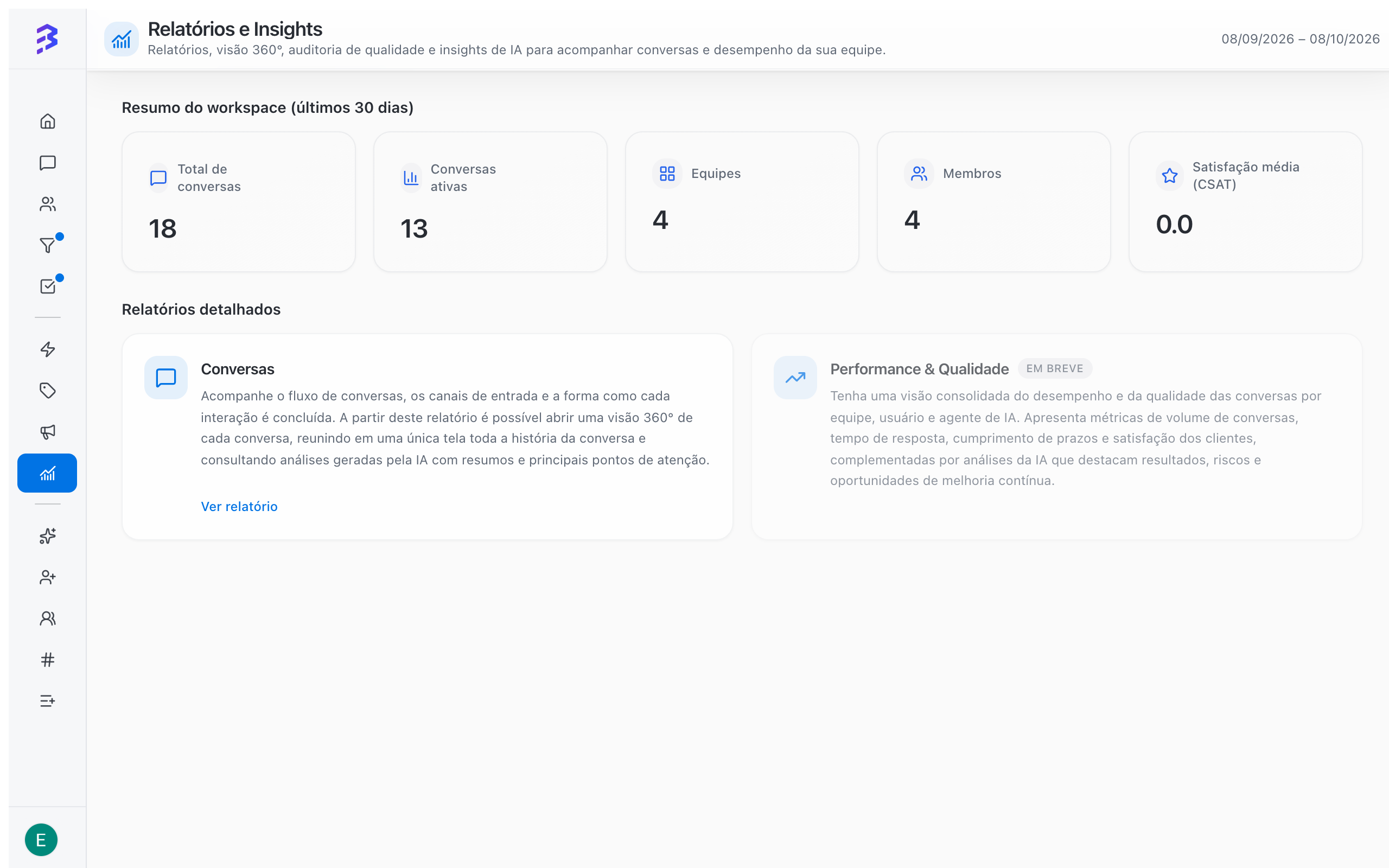Click the Membros label text
This screenshot has width=1389, height=868.
coord(972,174)
